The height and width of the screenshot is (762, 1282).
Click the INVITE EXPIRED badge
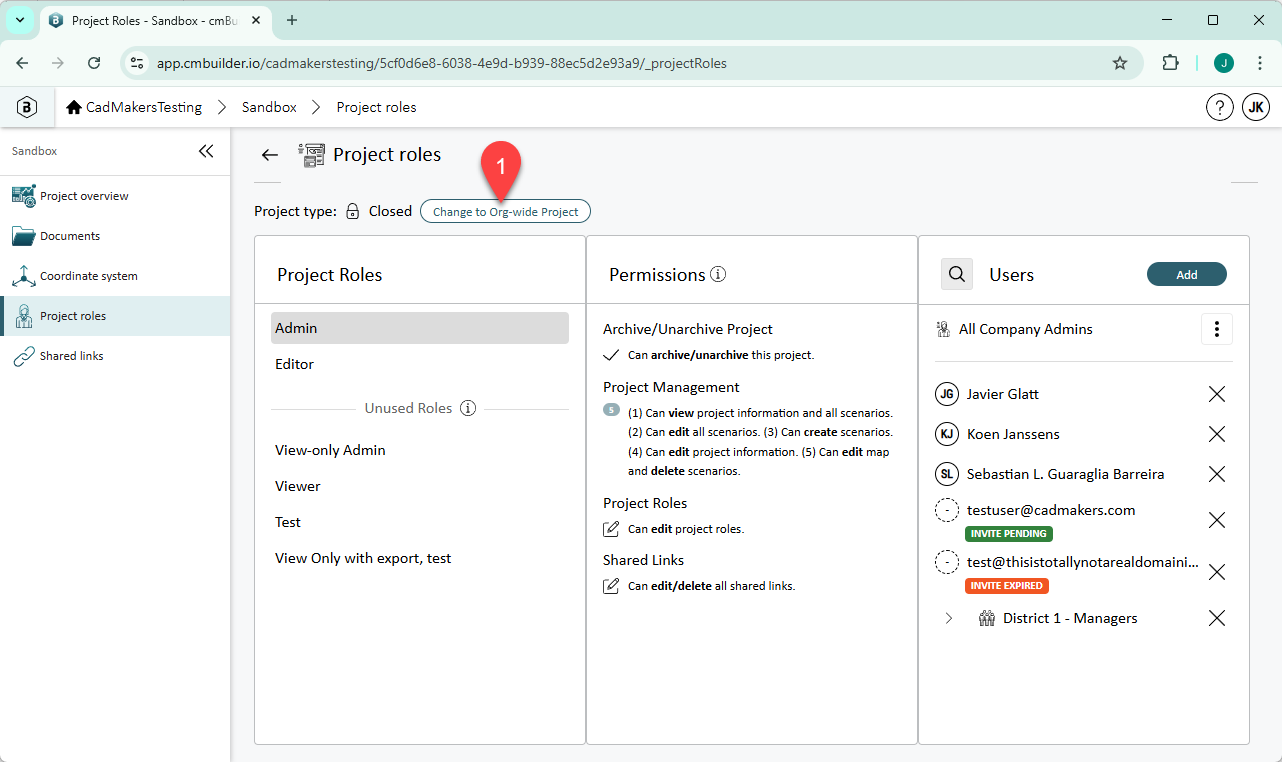[x=1007, y=586]
